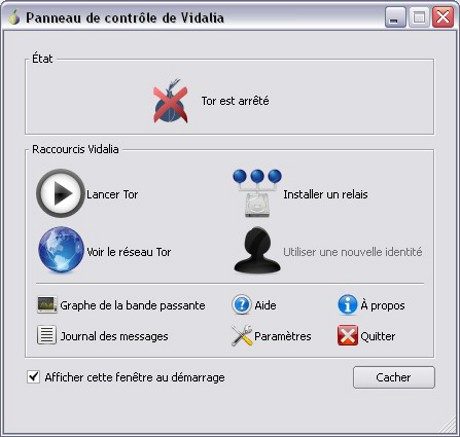The width and height of the screenshot is (460, 437).
Task: Click the black silhouette new identity icon
Action: (x=257, y=250)
